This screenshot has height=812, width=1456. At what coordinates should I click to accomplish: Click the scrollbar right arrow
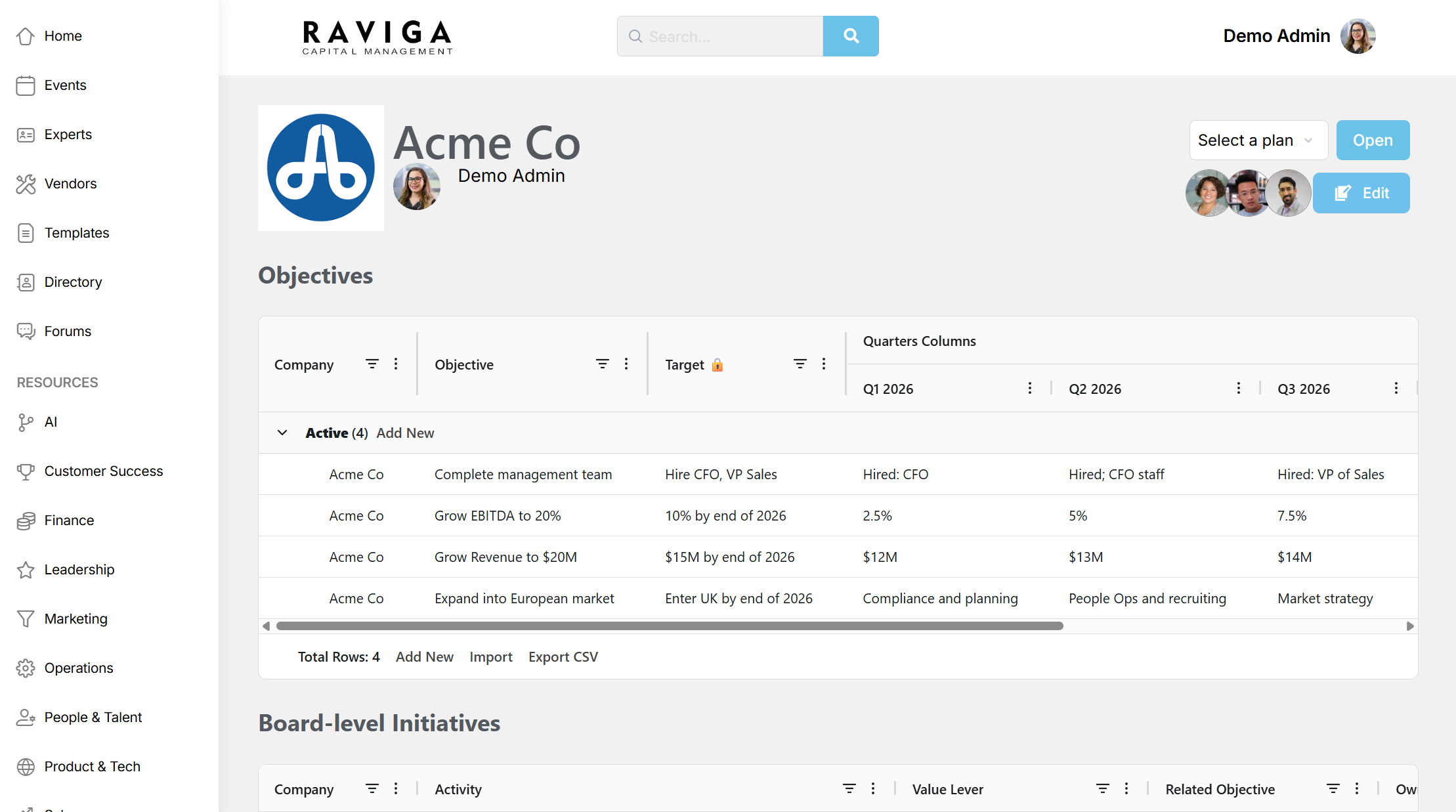1409,626
